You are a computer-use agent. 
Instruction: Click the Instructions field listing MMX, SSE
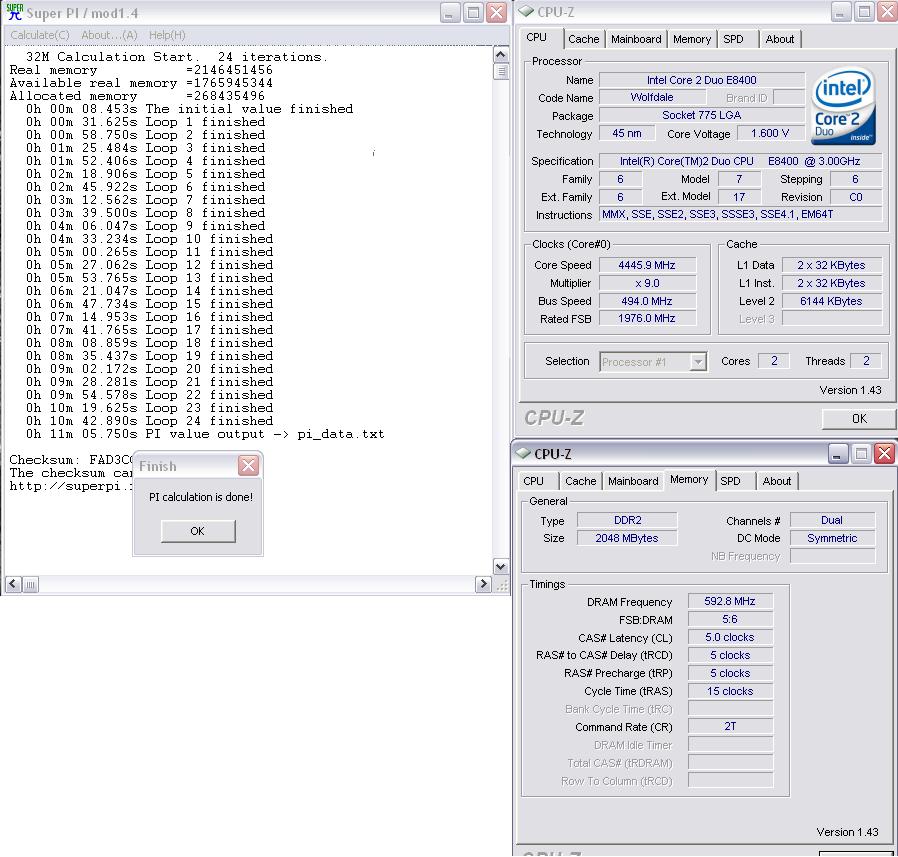click(x=740, y=214)
